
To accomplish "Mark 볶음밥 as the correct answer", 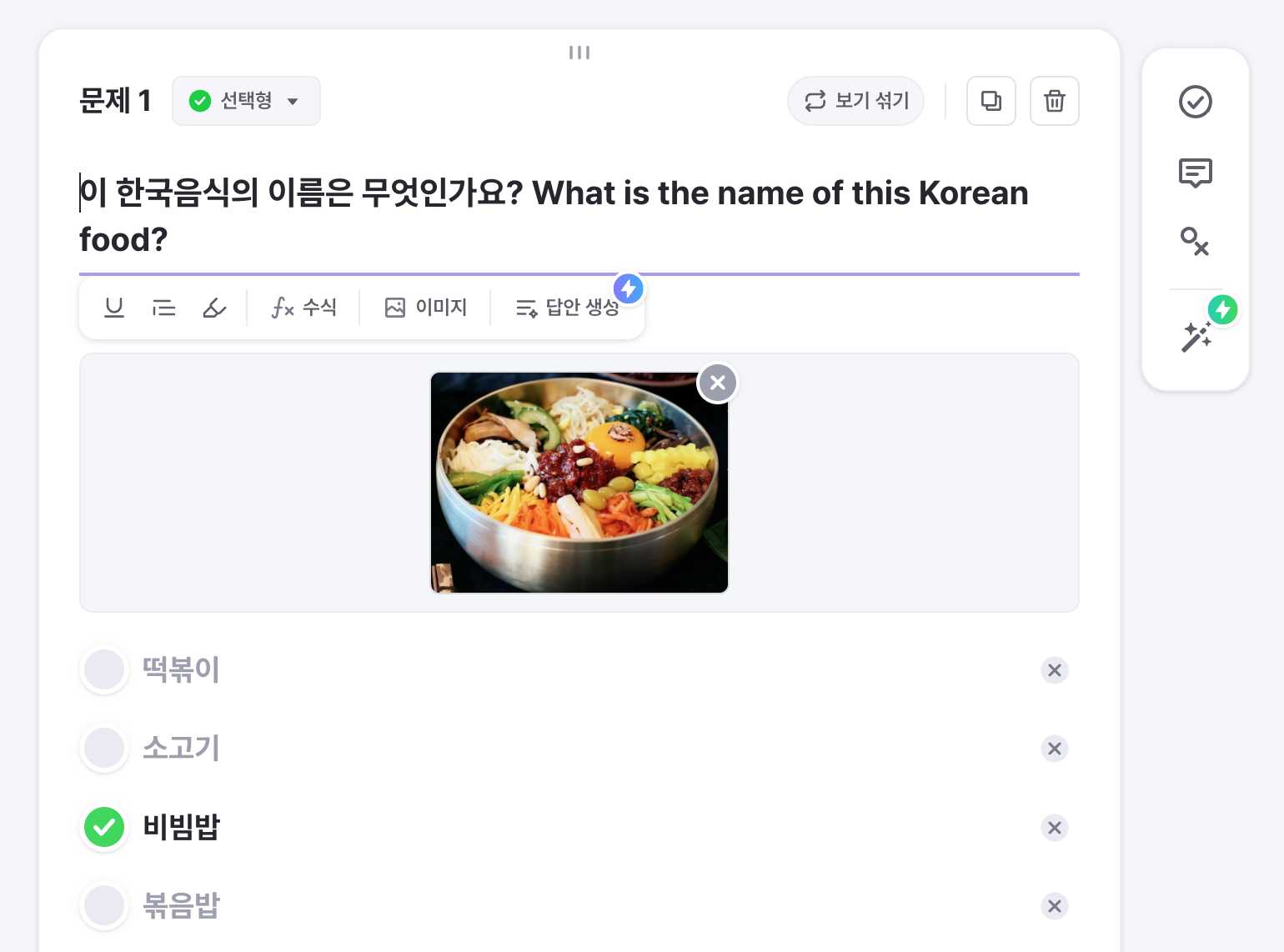I will click(x=105, y=905).
